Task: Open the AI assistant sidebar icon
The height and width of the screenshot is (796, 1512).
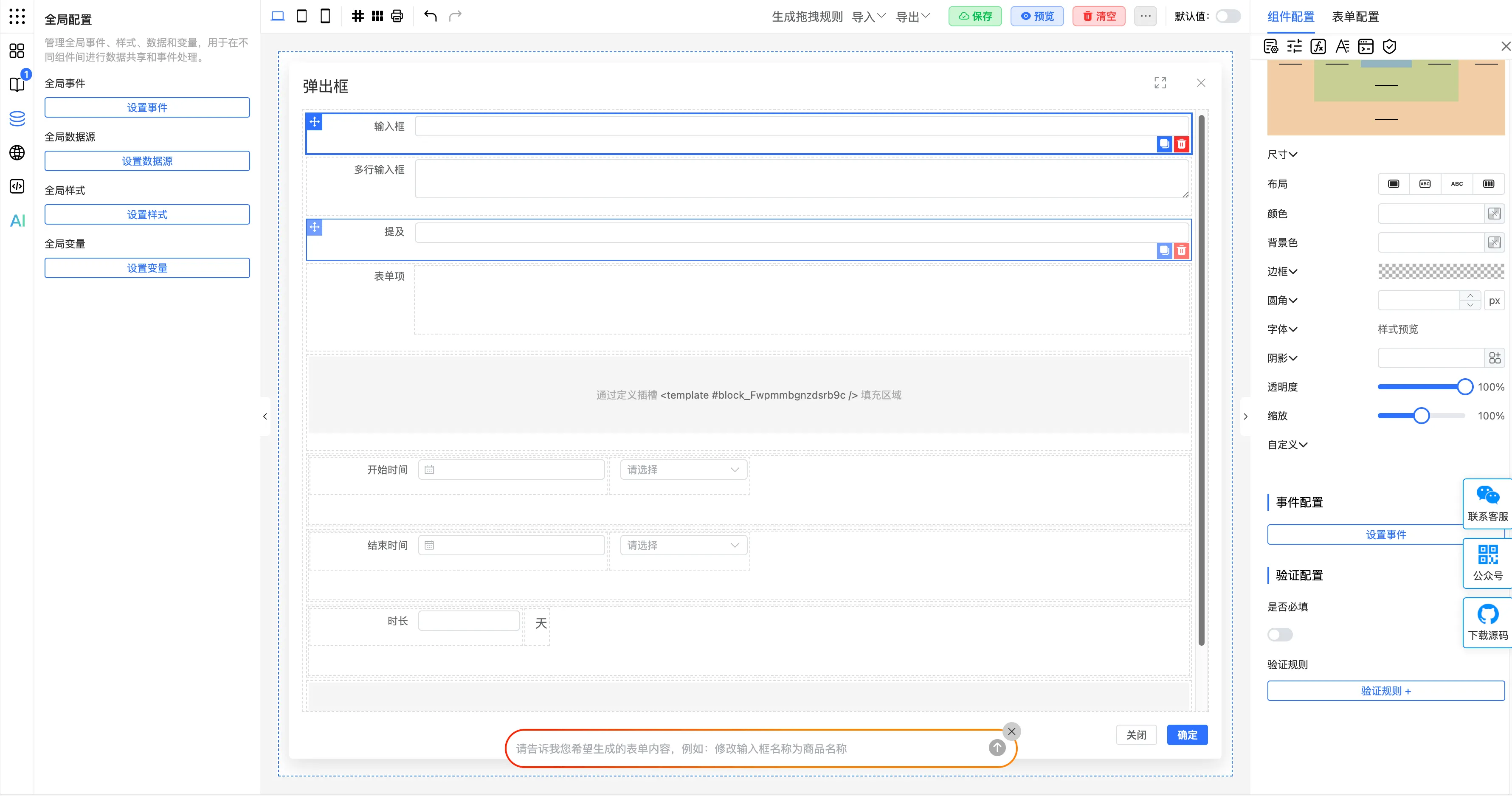Action: coord(17,221)
